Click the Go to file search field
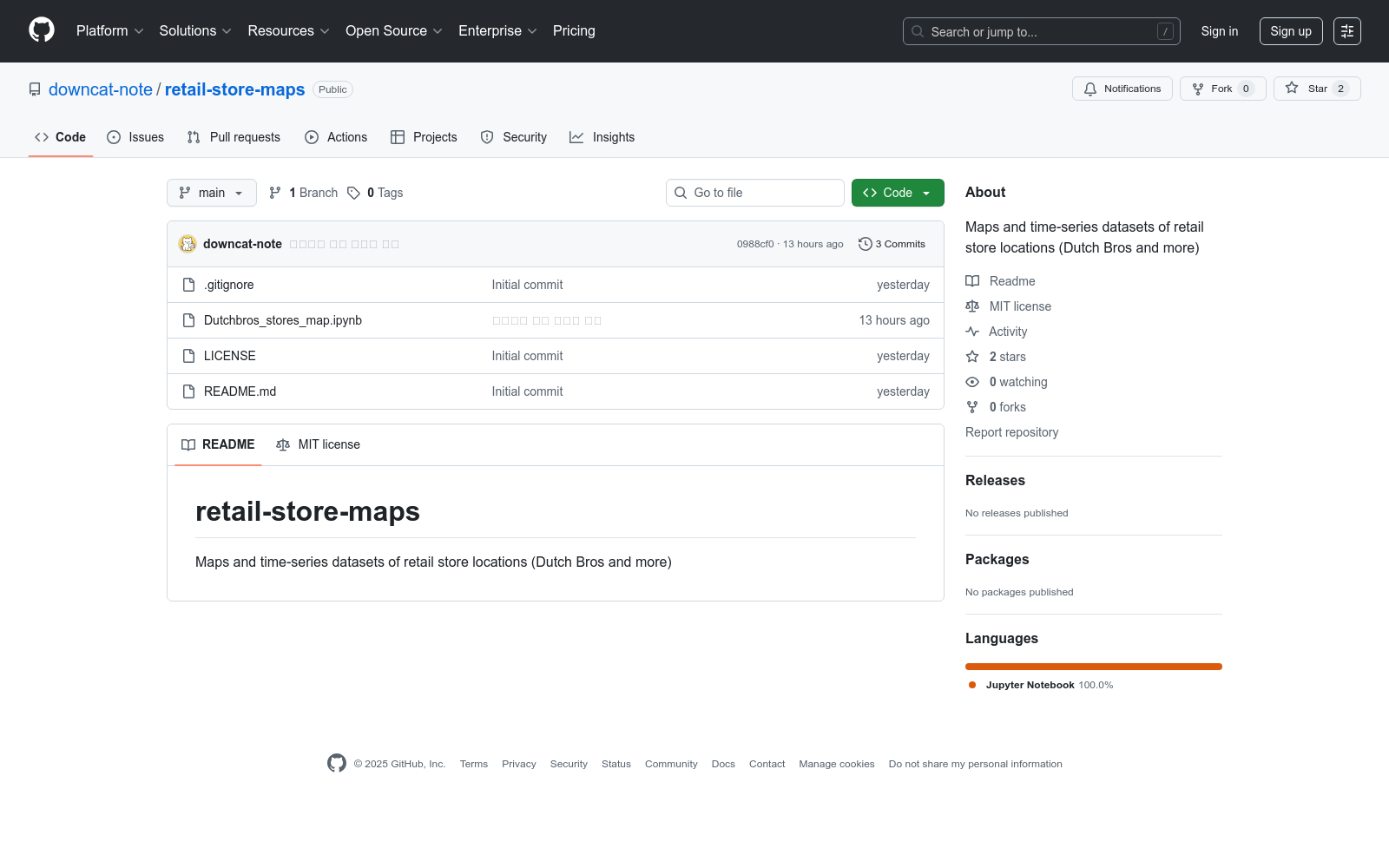The image size is (1389, 868). pos(755,193)
